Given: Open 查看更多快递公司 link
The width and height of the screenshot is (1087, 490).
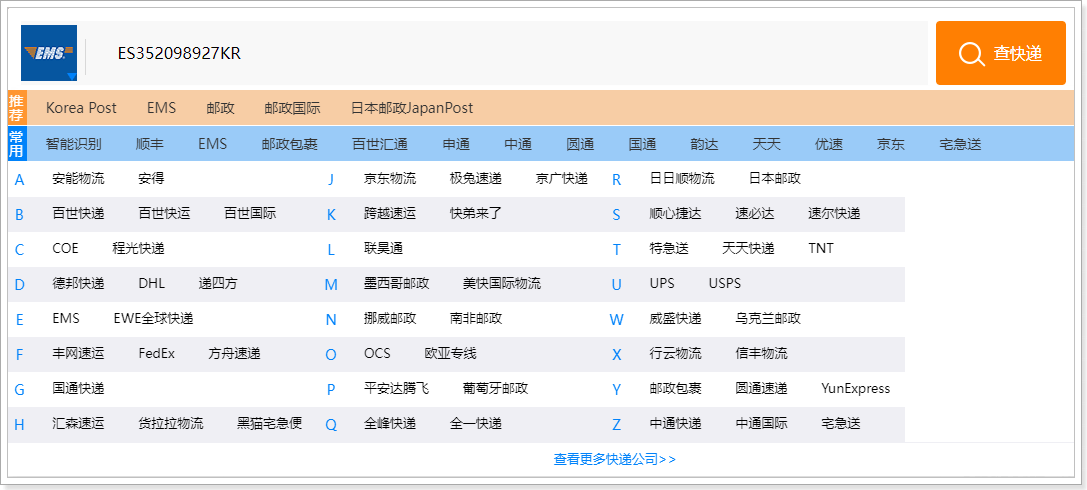Looking at the screenshot, I should point(614,460).
